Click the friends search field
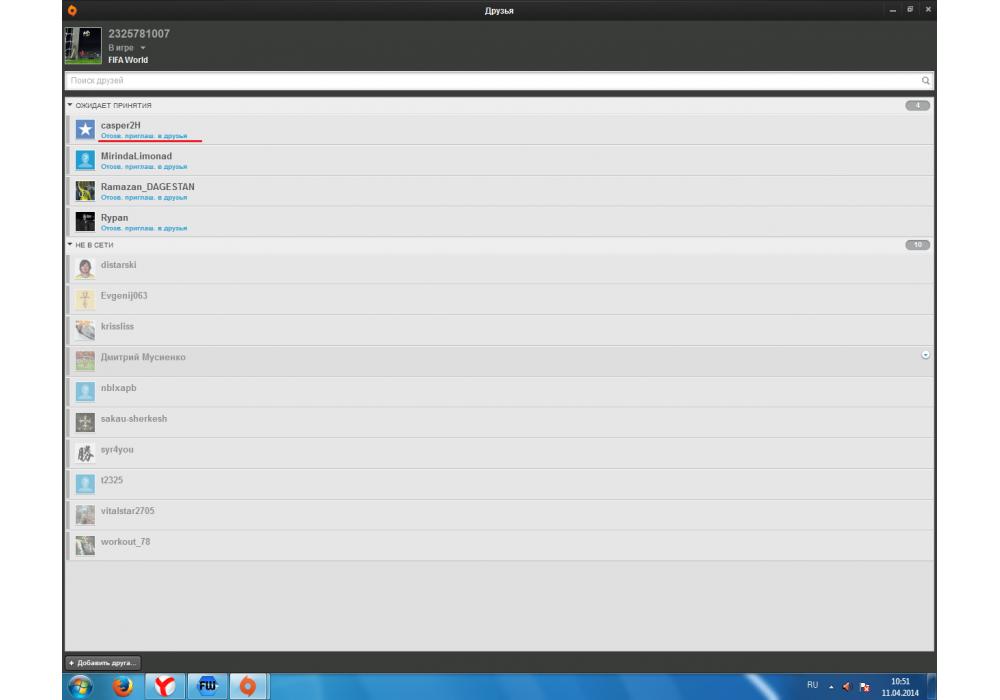 tap(490, 81)
